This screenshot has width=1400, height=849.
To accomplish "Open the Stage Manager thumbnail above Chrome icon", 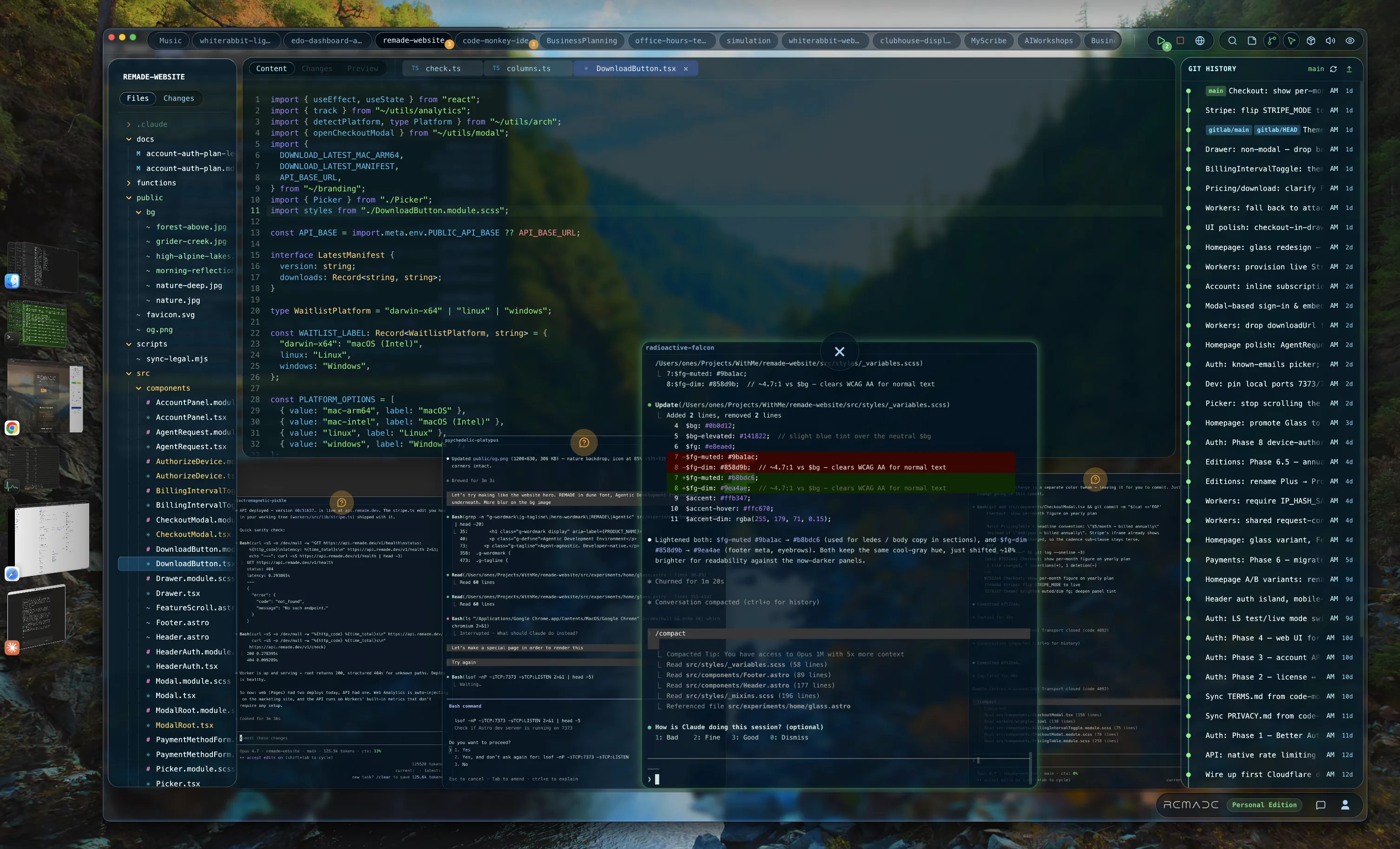I will coord(46,395).
